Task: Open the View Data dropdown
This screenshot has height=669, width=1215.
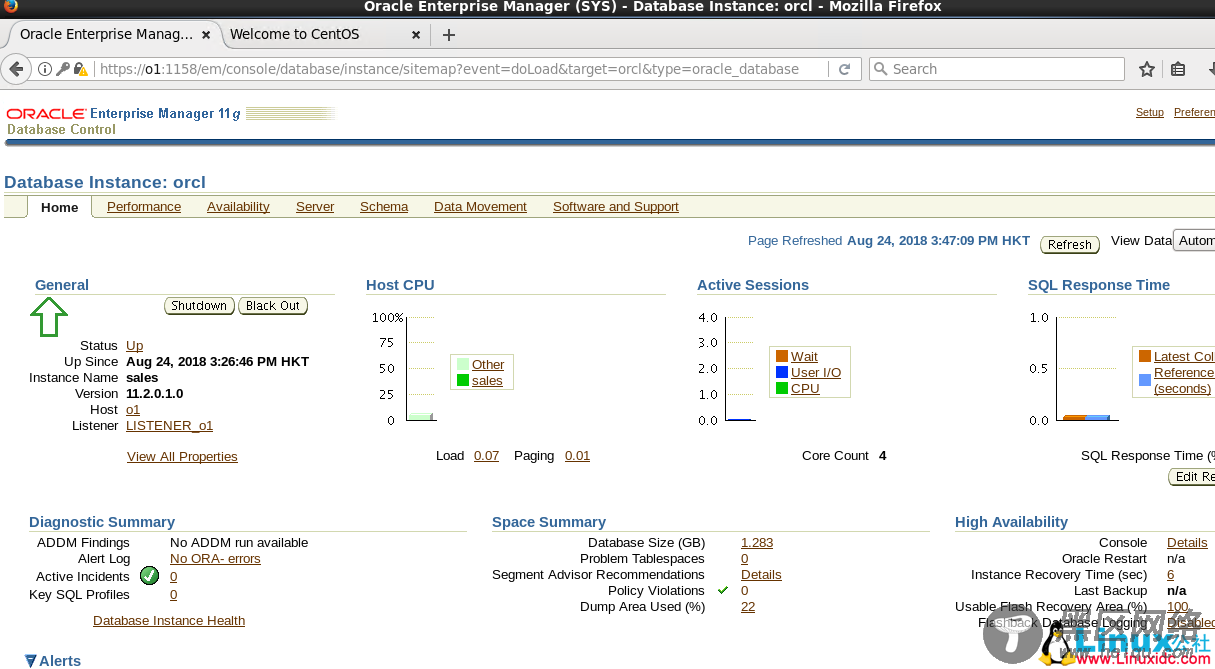Action: coord(1194,241)
